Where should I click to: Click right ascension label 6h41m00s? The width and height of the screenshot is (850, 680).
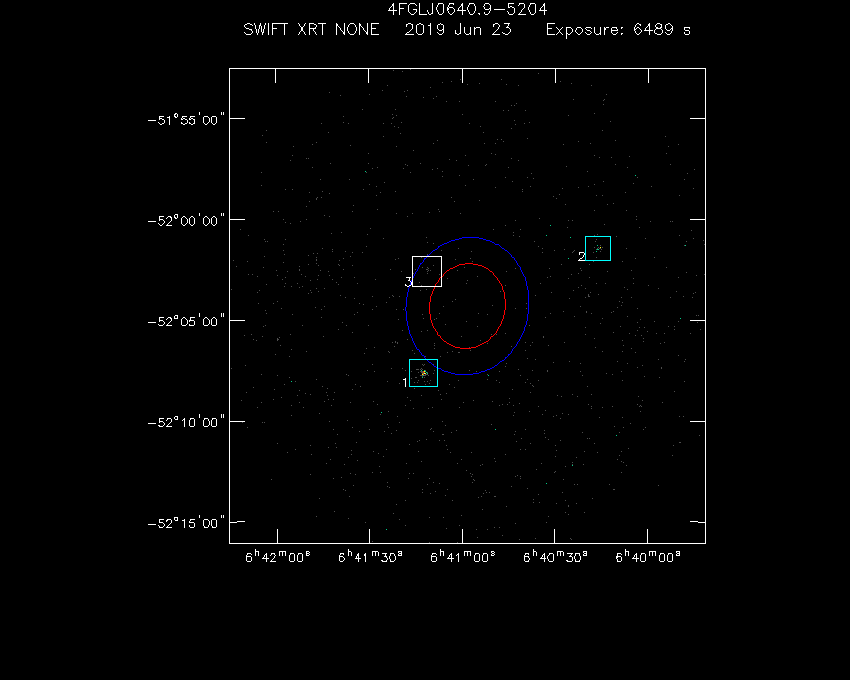462,557
